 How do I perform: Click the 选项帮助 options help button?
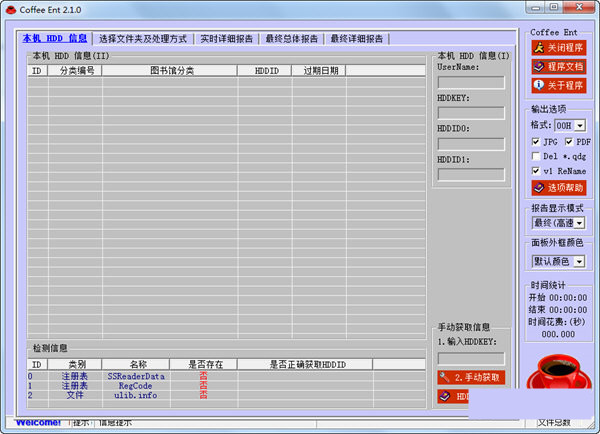(558, 187)
